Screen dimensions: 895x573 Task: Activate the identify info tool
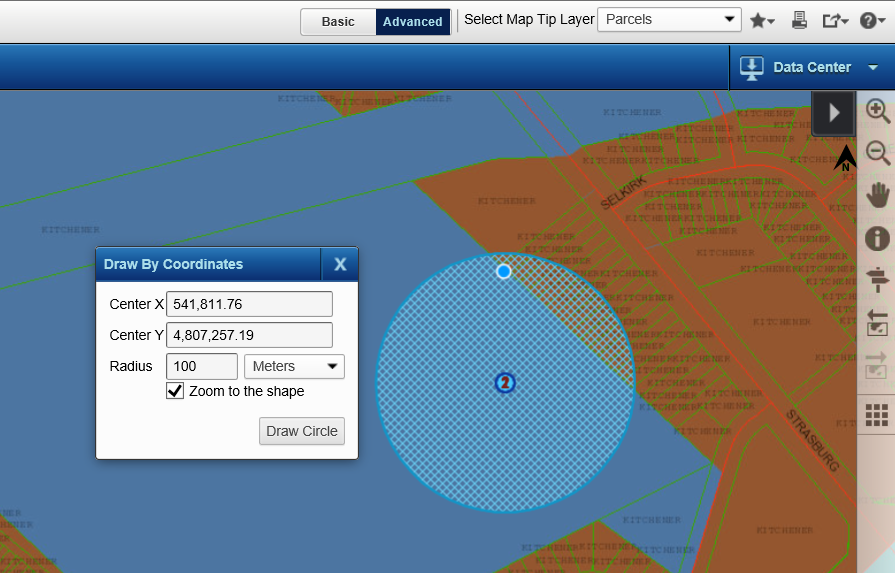(877, 238)
